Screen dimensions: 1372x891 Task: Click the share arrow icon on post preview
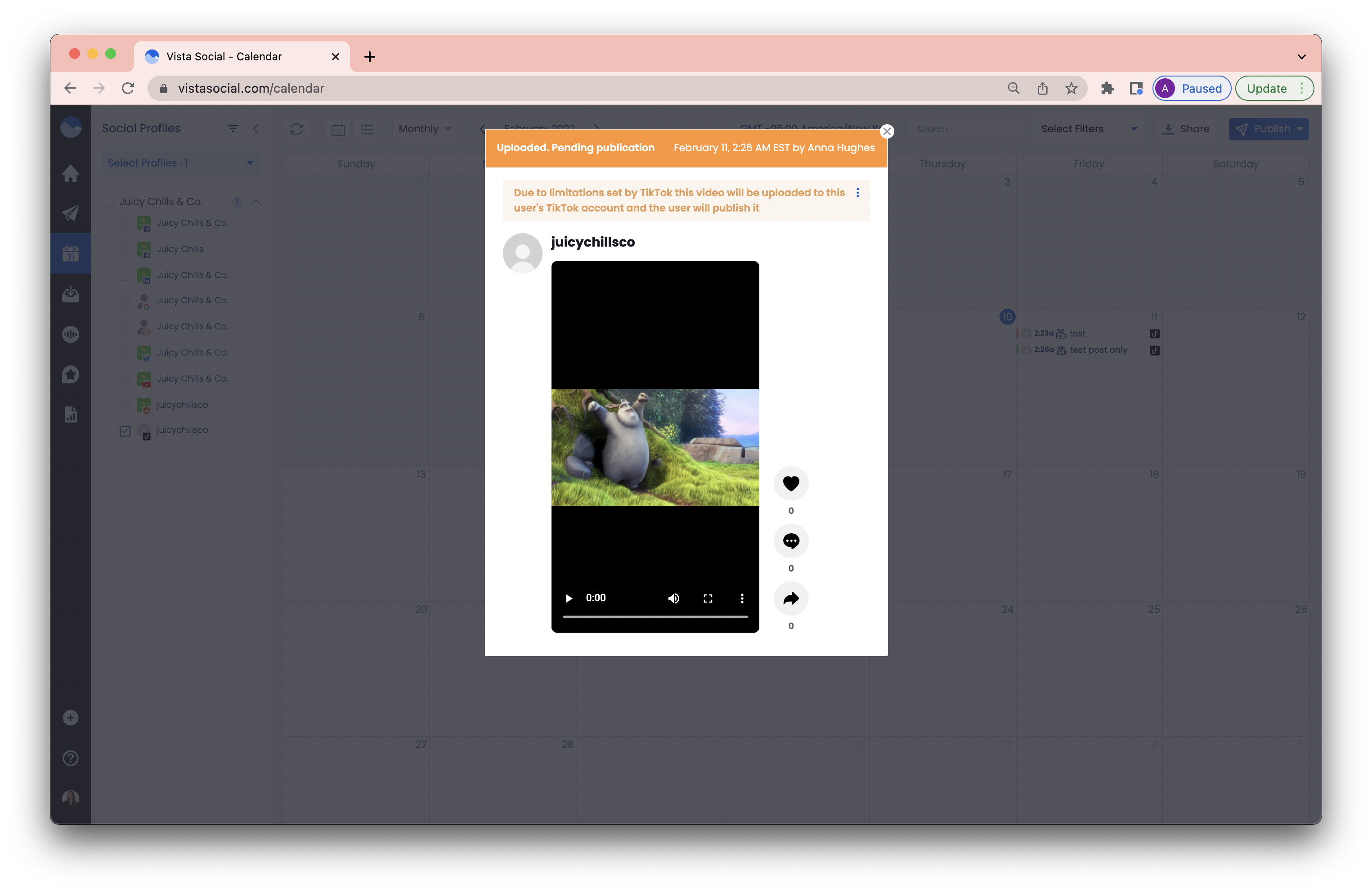[x=791, y=598]
